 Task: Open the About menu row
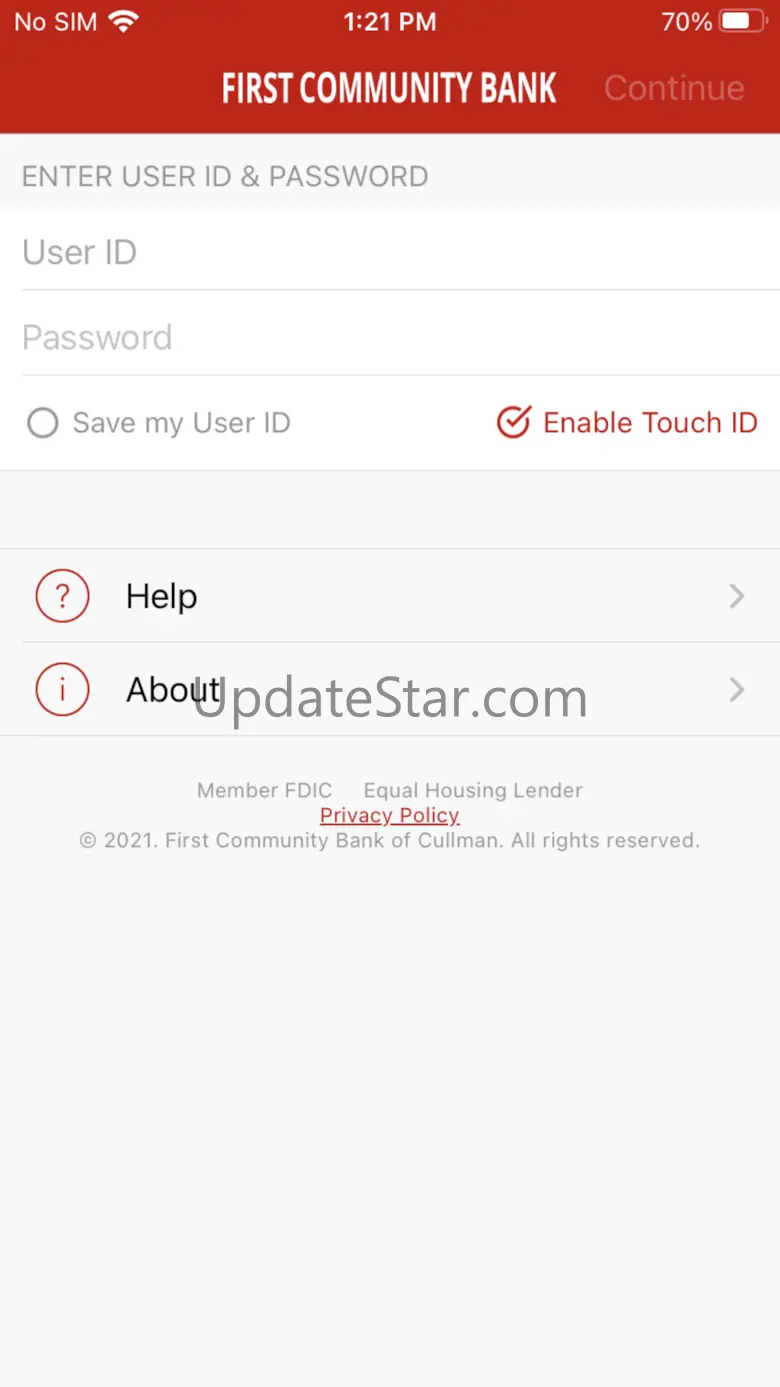(390, 690)
